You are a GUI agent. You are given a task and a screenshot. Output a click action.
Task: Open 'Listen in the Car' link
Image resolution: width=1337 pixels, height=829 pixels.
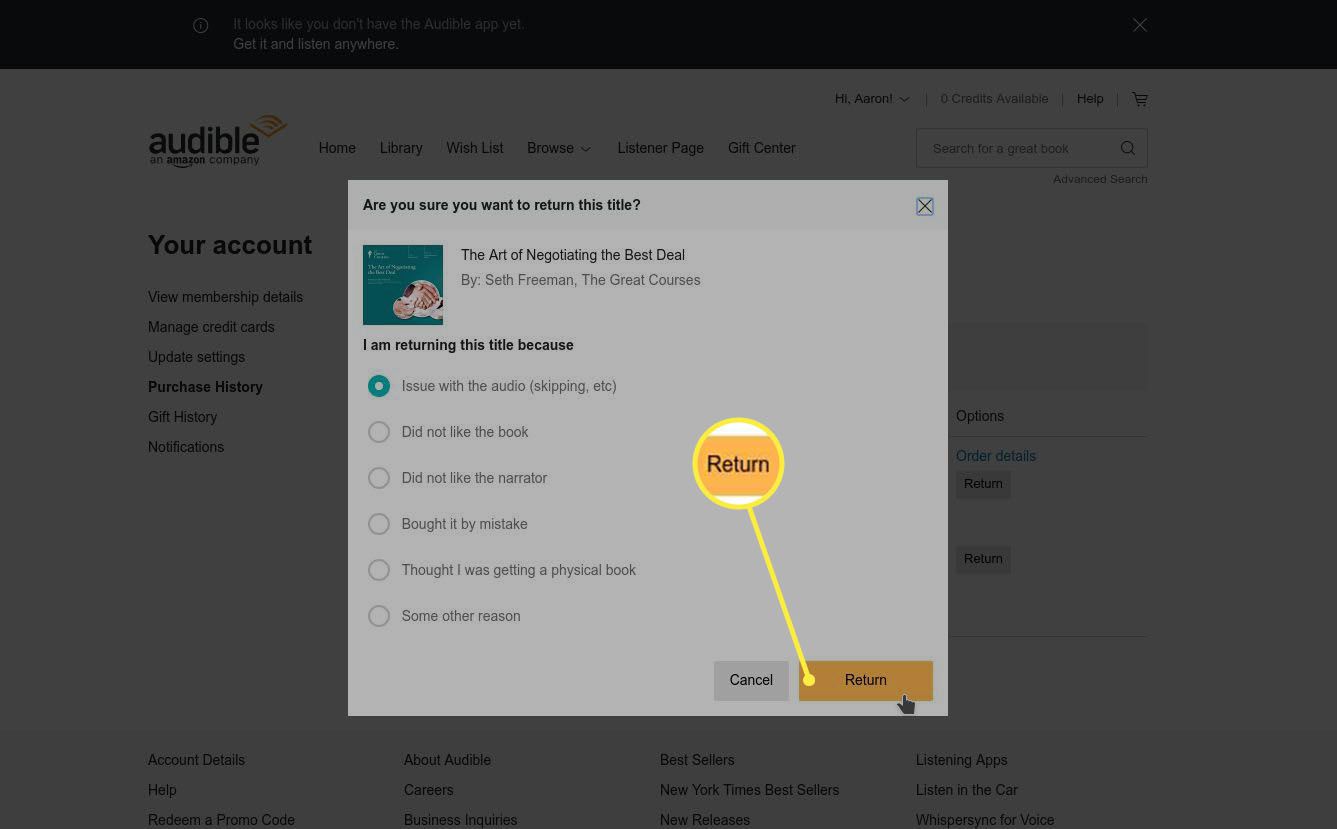pyautogui.click(x=966, y=790)
